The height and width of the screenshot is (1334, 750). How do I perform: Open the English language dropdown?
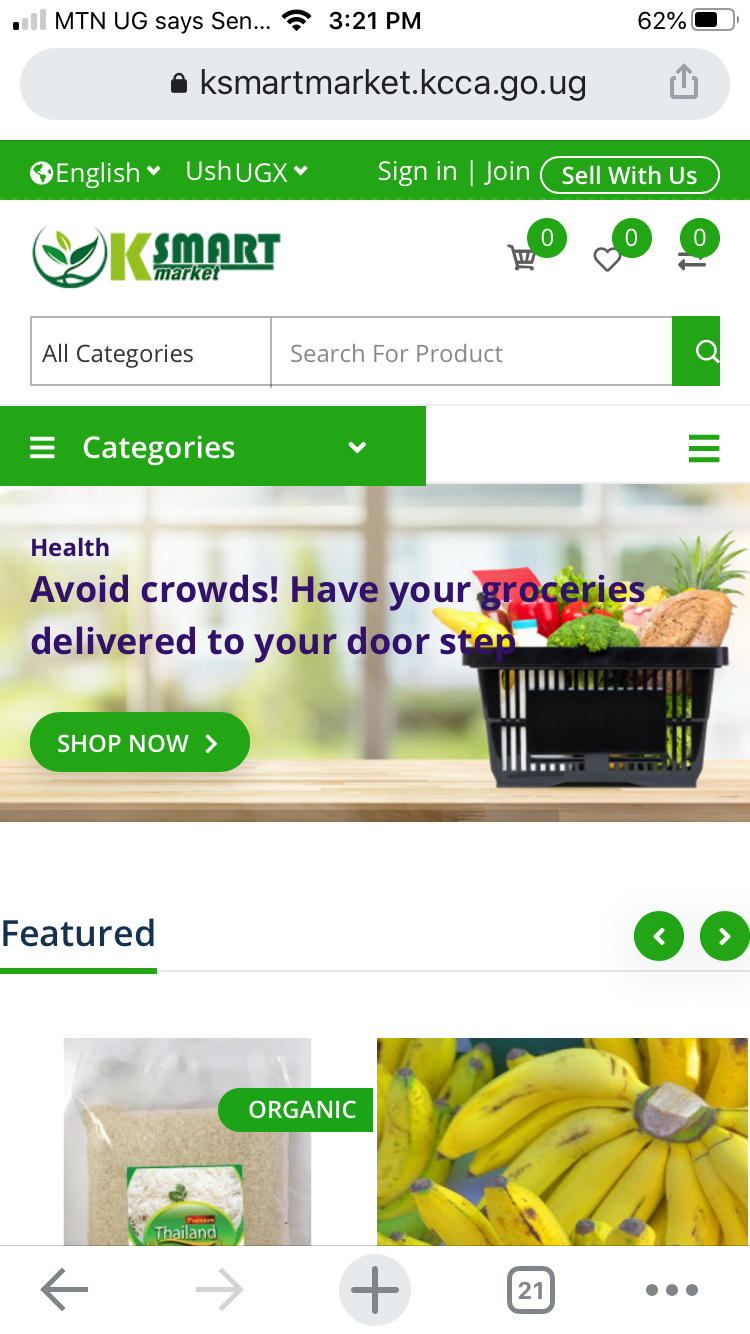coord(96,173)
